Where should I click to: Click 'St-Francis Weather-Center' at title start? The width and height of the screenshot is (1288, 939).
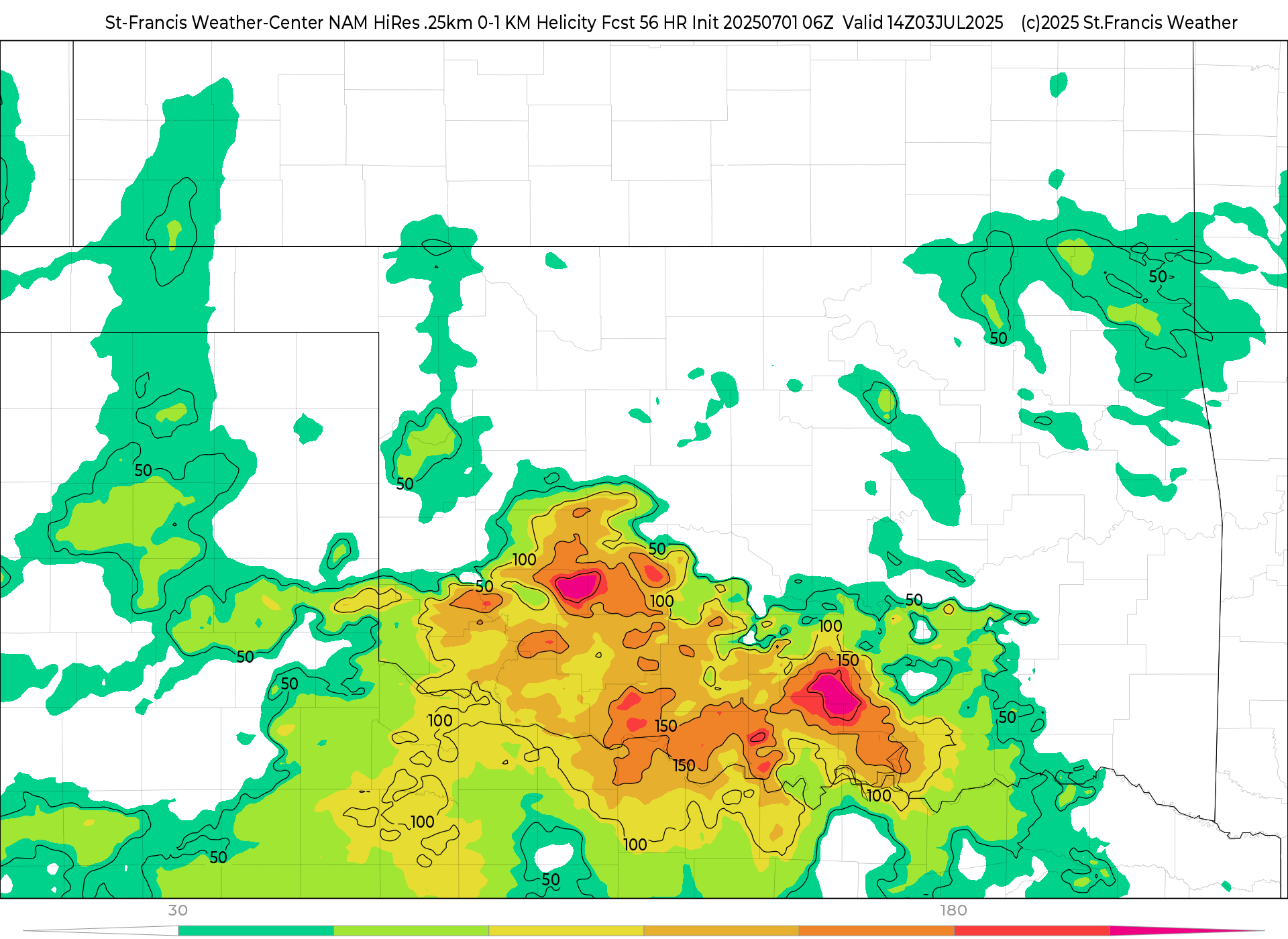click(215, 23)
